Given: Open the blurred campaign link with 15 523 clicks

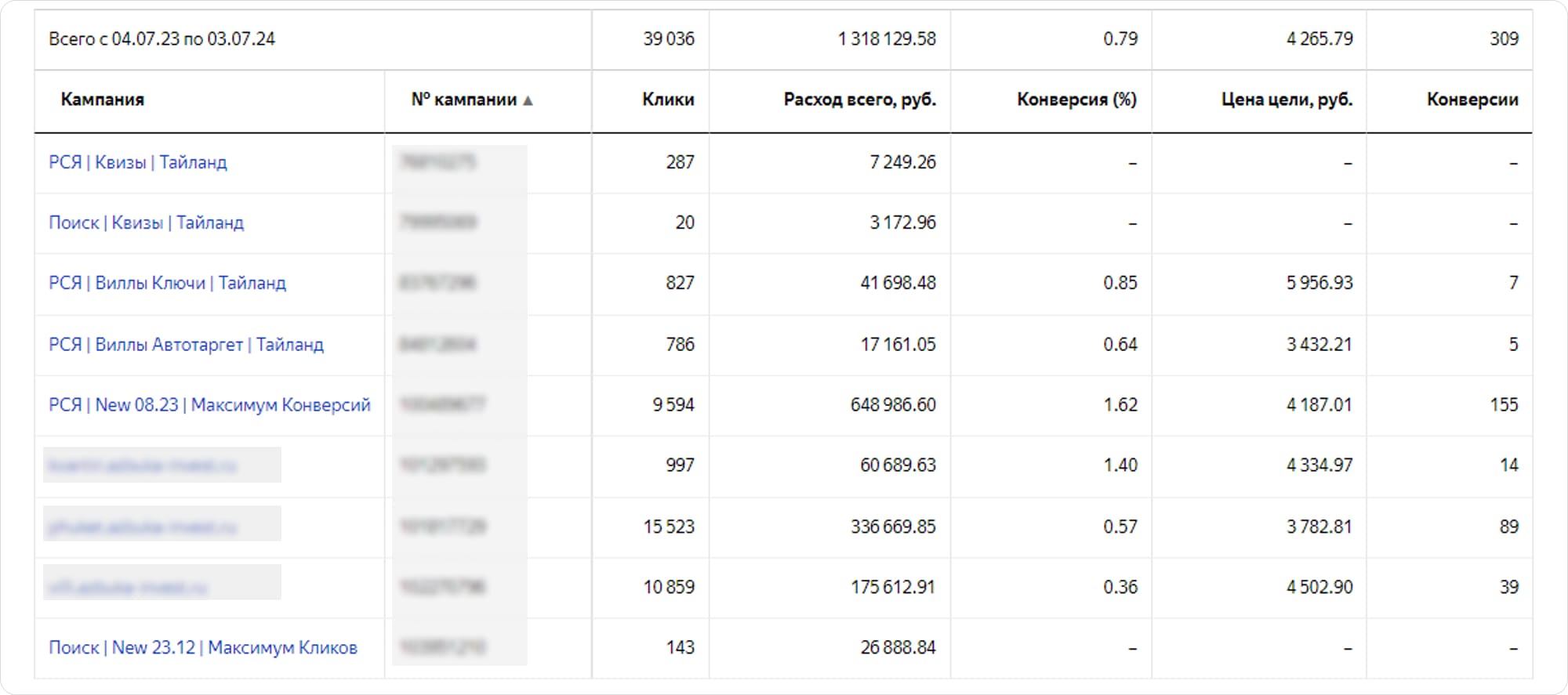Looking at the screenshot, I should [142, 527].
